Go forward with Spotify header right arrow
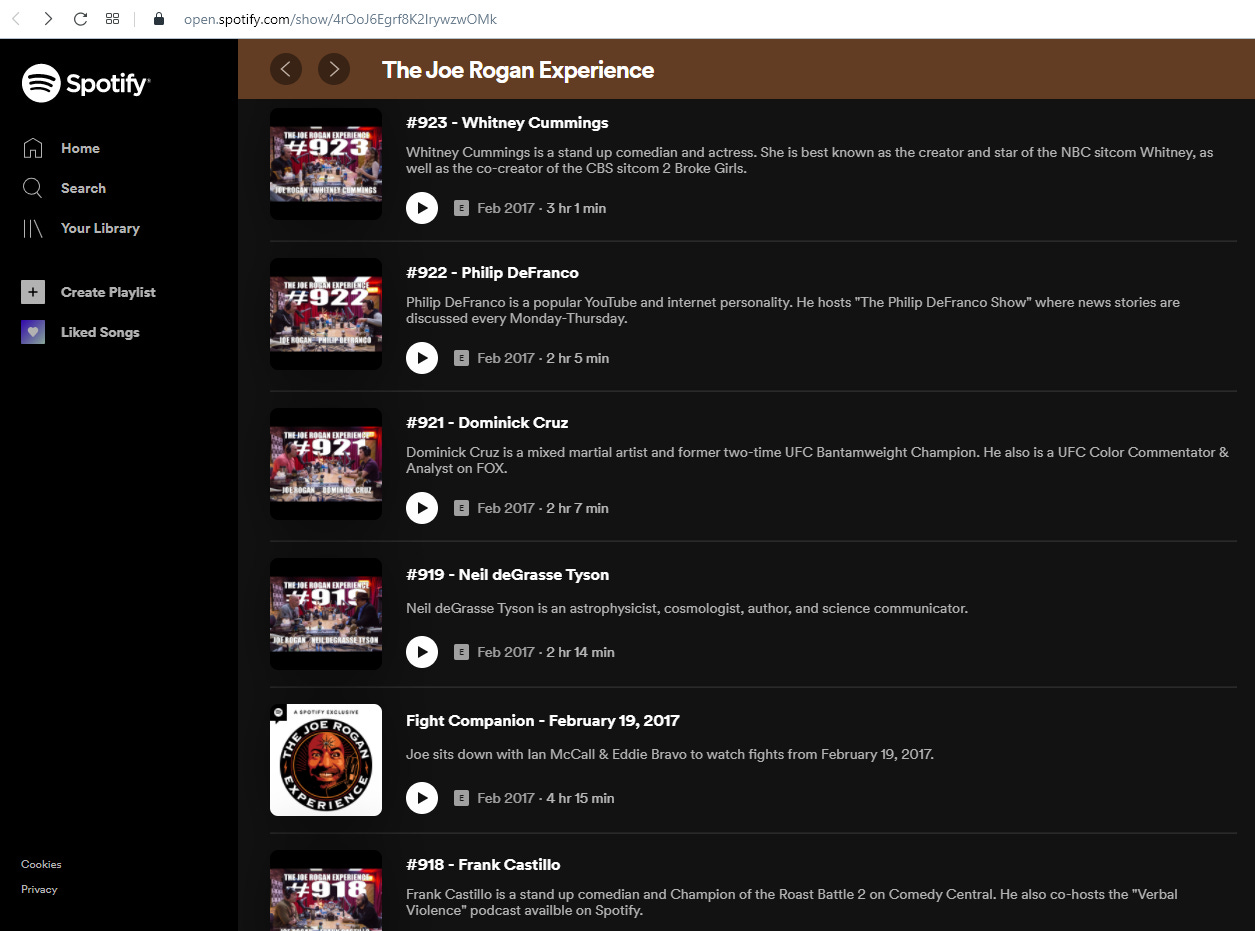The width and height of the screenshot is (1255, 931). 334,69
